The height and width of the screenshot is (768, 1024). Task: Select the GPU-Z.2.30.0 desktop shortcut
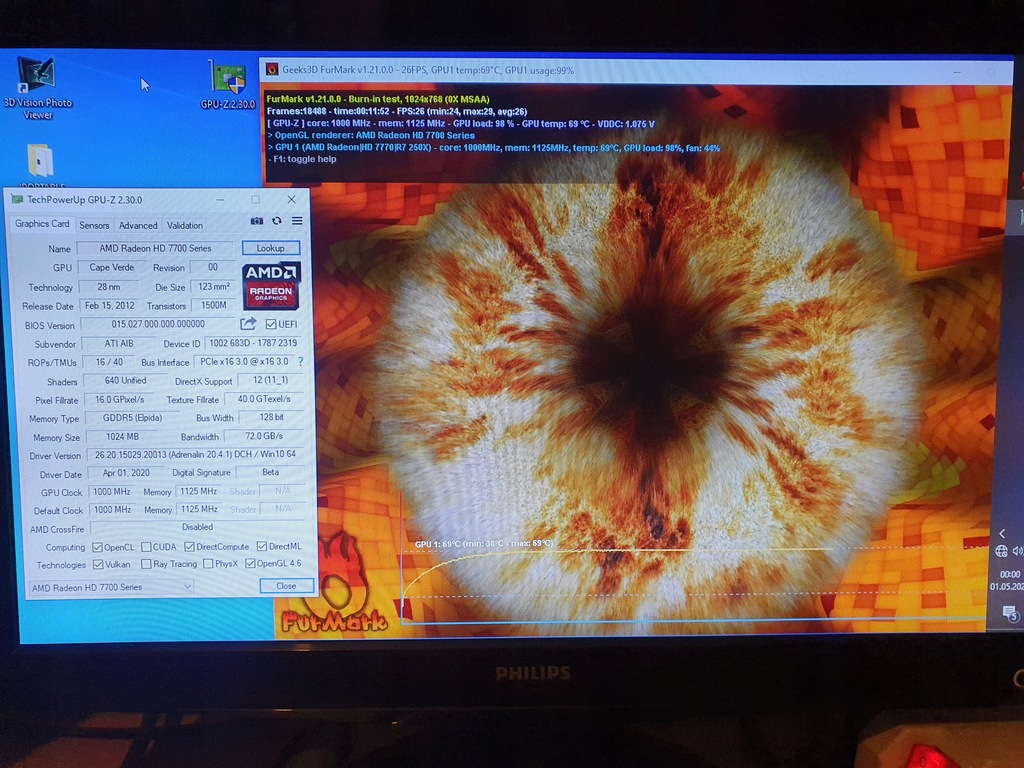[x=227, y=85]
